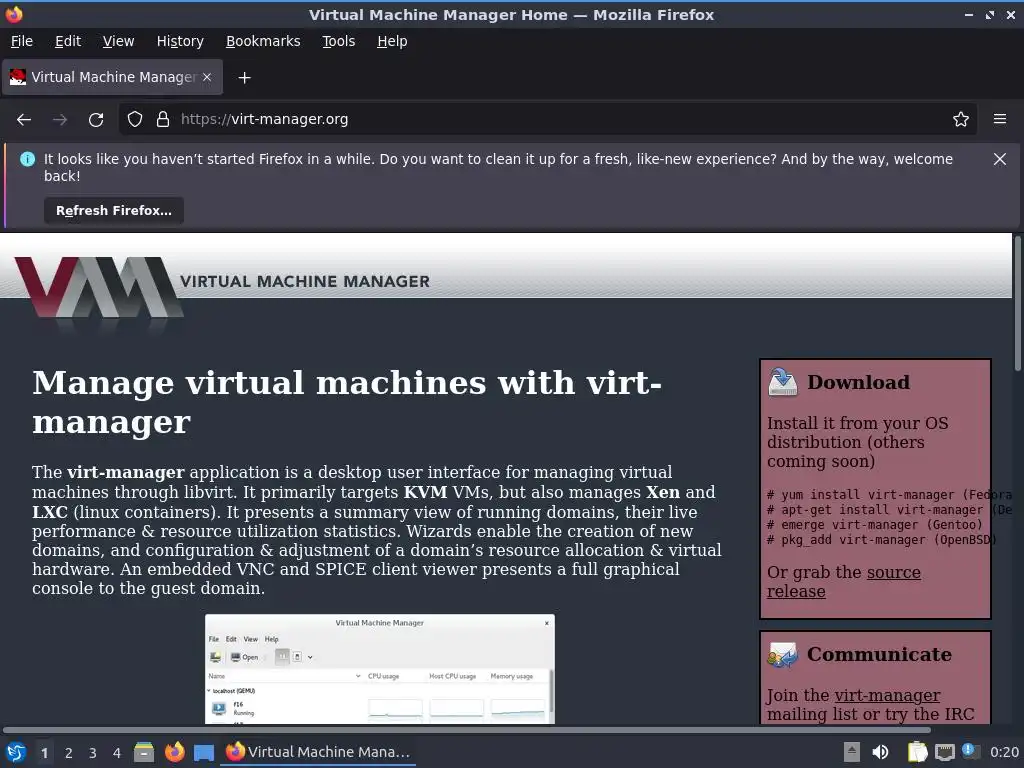Switch to workspace 3
This screenshot has height=768, width=1024.
pos(93,753)
